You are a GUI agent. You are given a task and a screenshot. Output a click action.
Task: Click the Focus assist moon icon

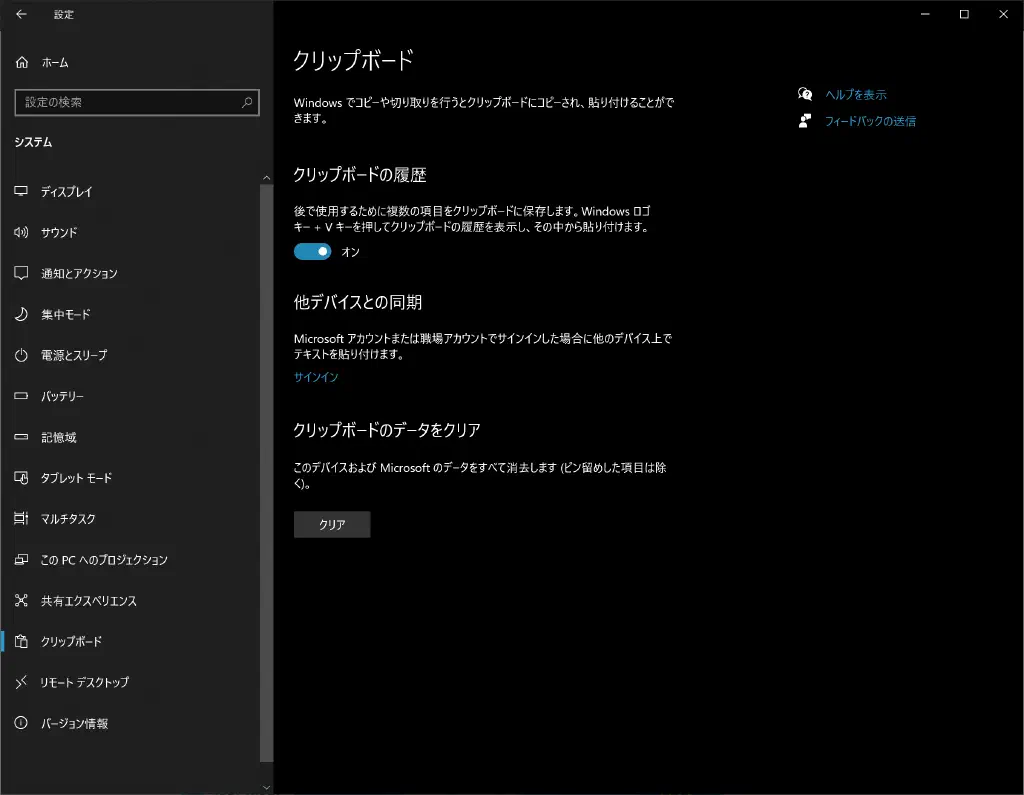[21, 314]
